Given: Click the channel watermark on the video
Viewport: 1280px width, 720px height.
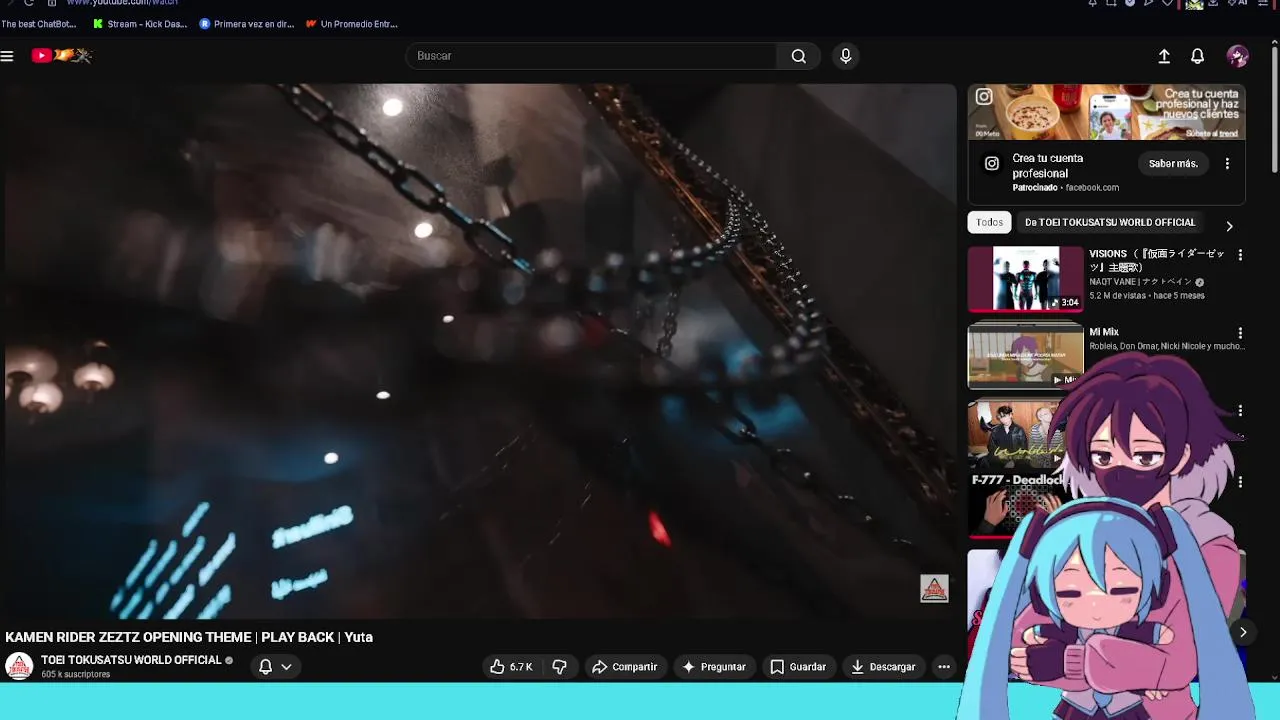Looking at the screenshot, I should coord(934,589).
